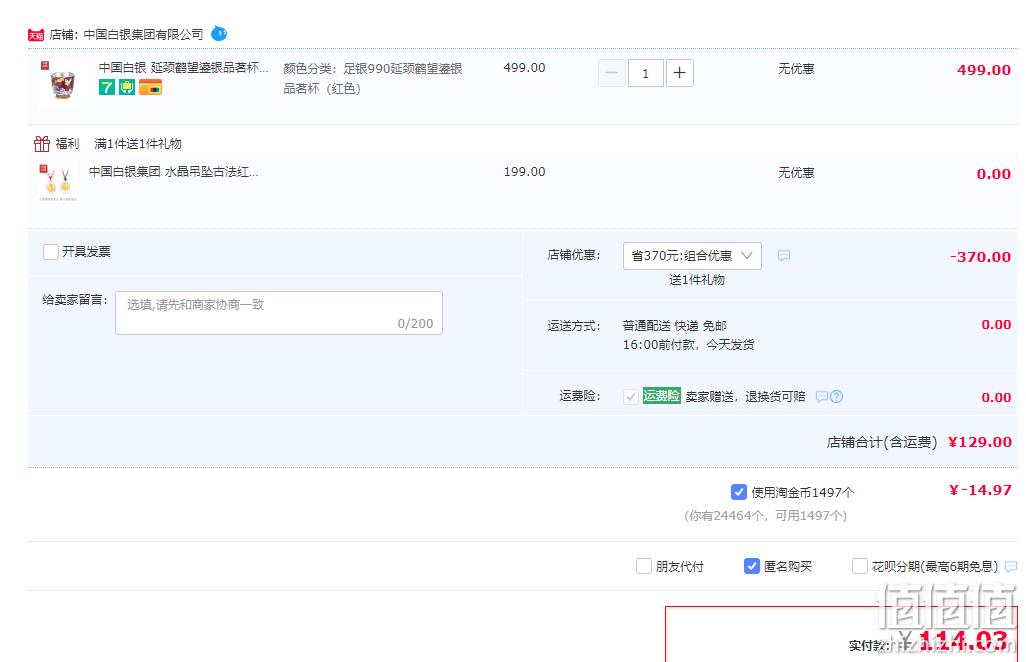The width and height of the screenshot is (1026, 662).
Task: Click the comment bubble icon after 退换货可赔
Action: (x=822, y=396)
